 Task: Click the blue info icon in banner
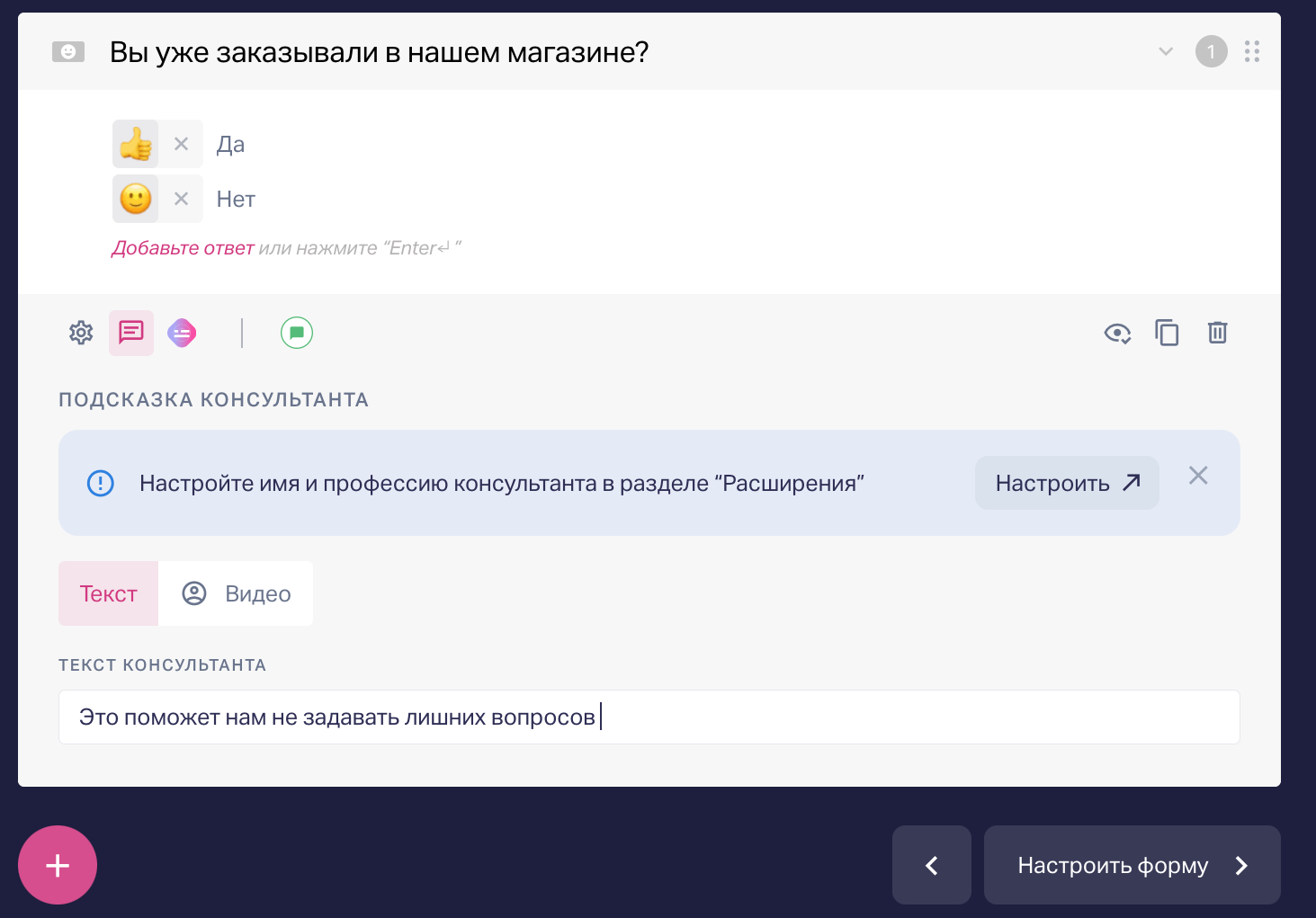(101, 483)
